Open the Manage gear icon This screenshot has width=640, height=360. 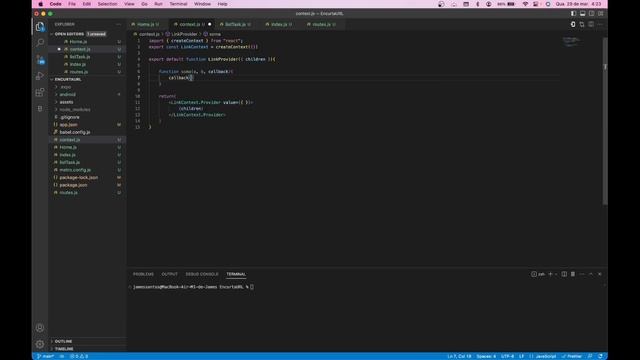(x=40, y=344)
